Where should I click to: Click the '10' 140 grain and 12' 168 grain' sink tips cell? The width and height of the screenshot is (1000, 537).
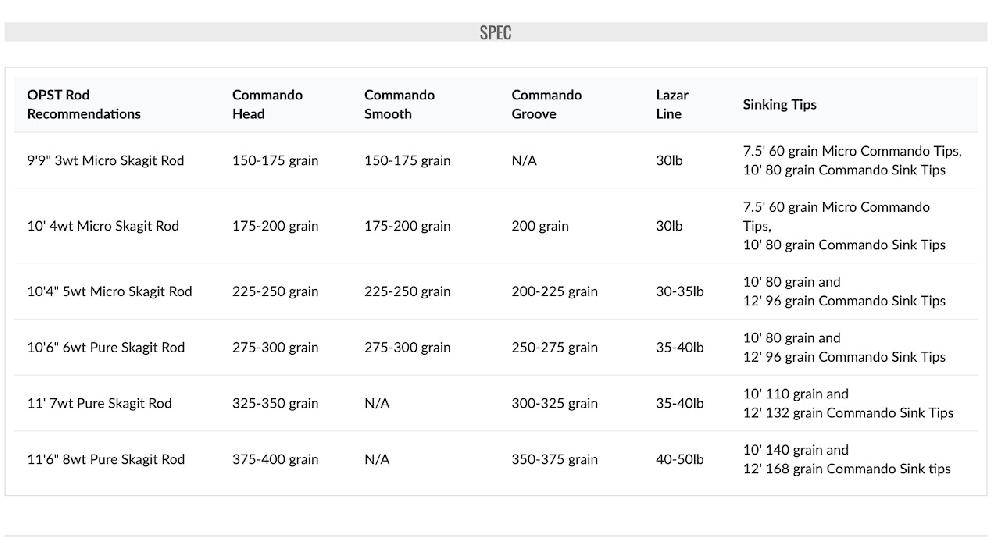point(846,460)
